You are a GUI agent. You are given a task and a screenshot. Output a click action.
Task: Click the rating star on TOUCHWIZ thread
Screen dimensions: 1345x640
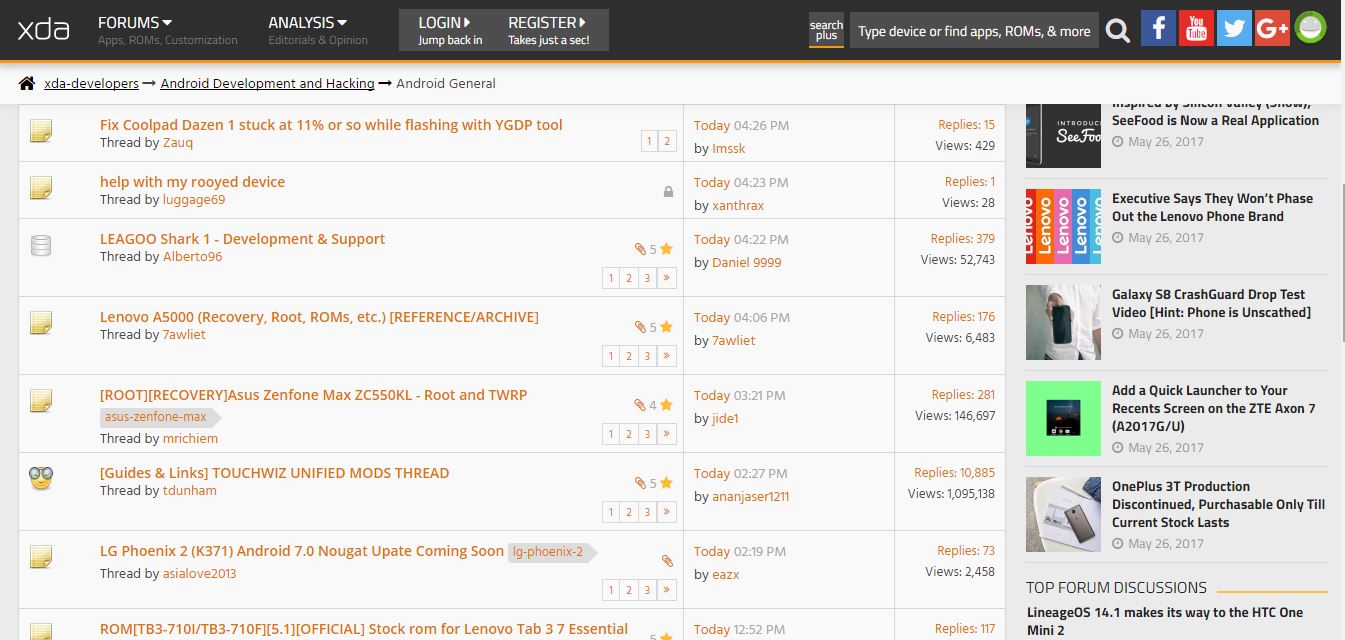tap(666, 483)
